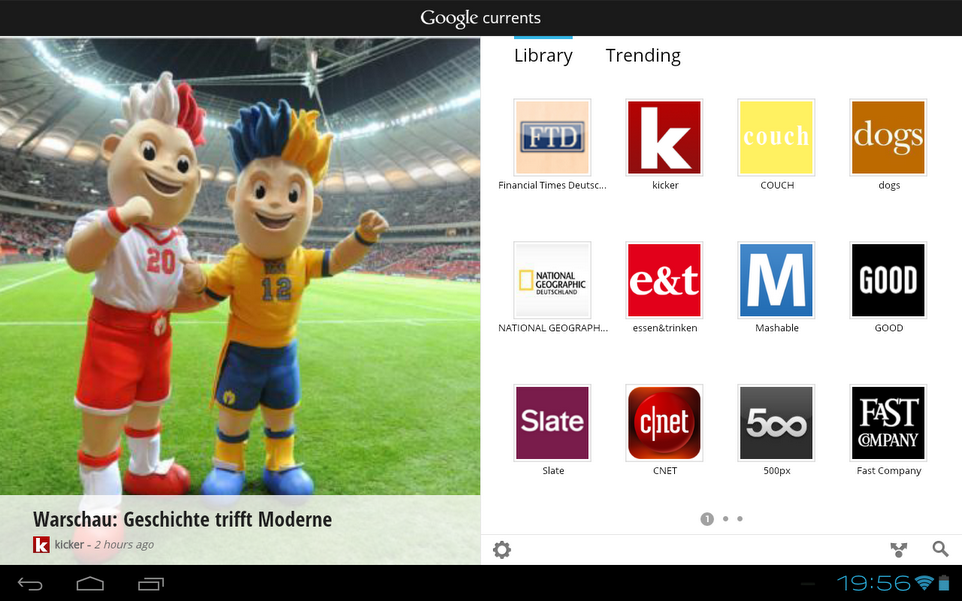Image resolution: width=962 pixels, height=601 pixels.
Task: Switch to the Trending tab
Action: coord(643,55)
